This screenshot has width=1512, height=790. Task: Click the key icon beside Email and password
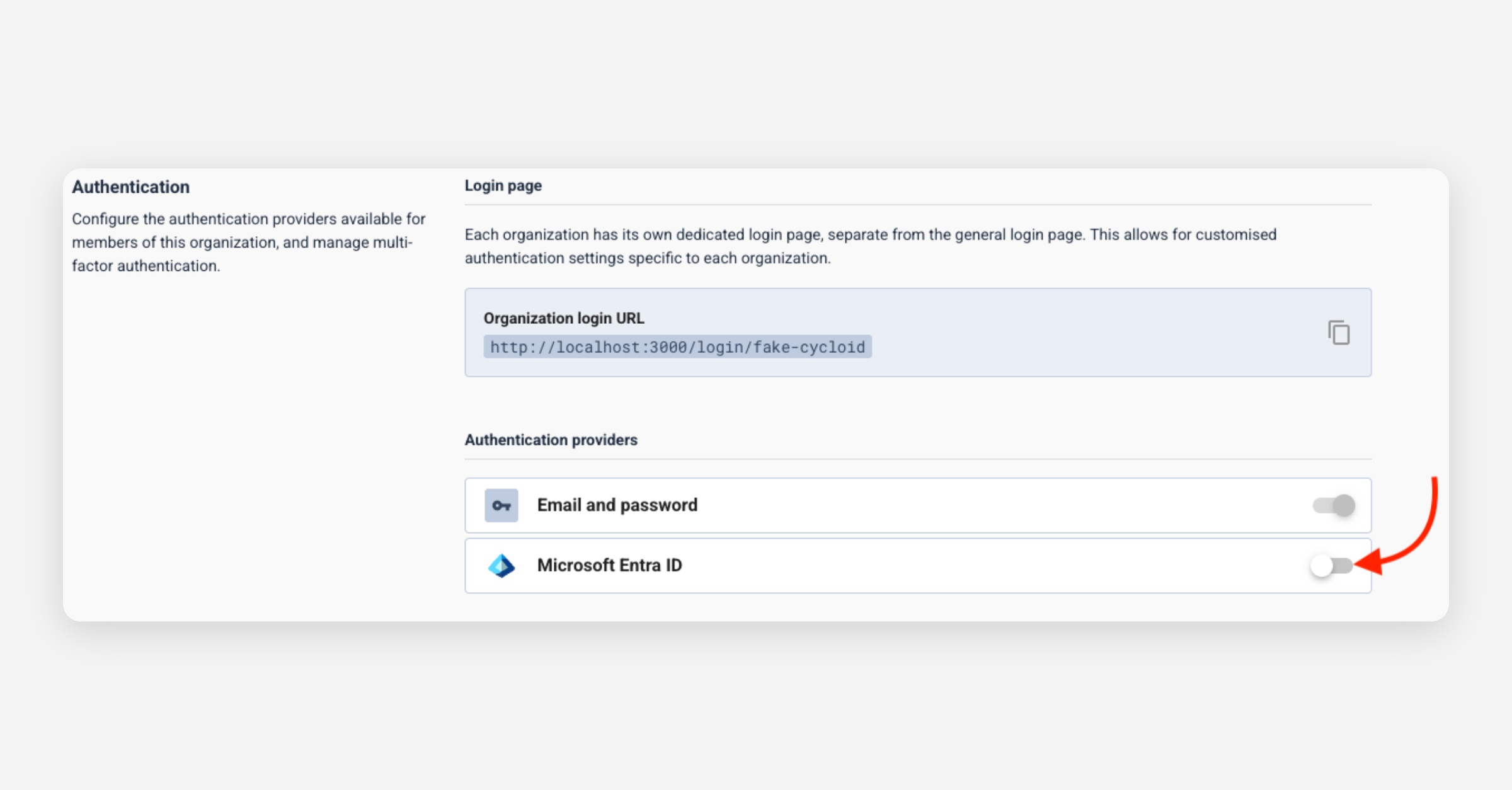pyautogui.click(x=501, y=505)
